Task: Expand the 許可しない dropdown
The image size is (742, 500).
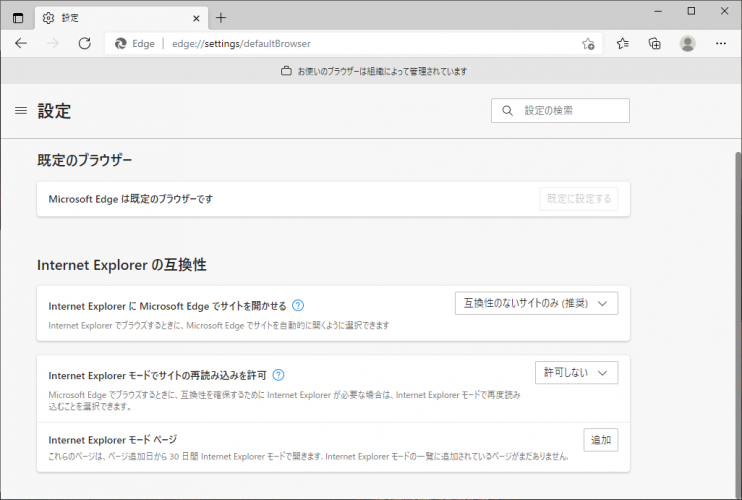Action: (576, 373)
